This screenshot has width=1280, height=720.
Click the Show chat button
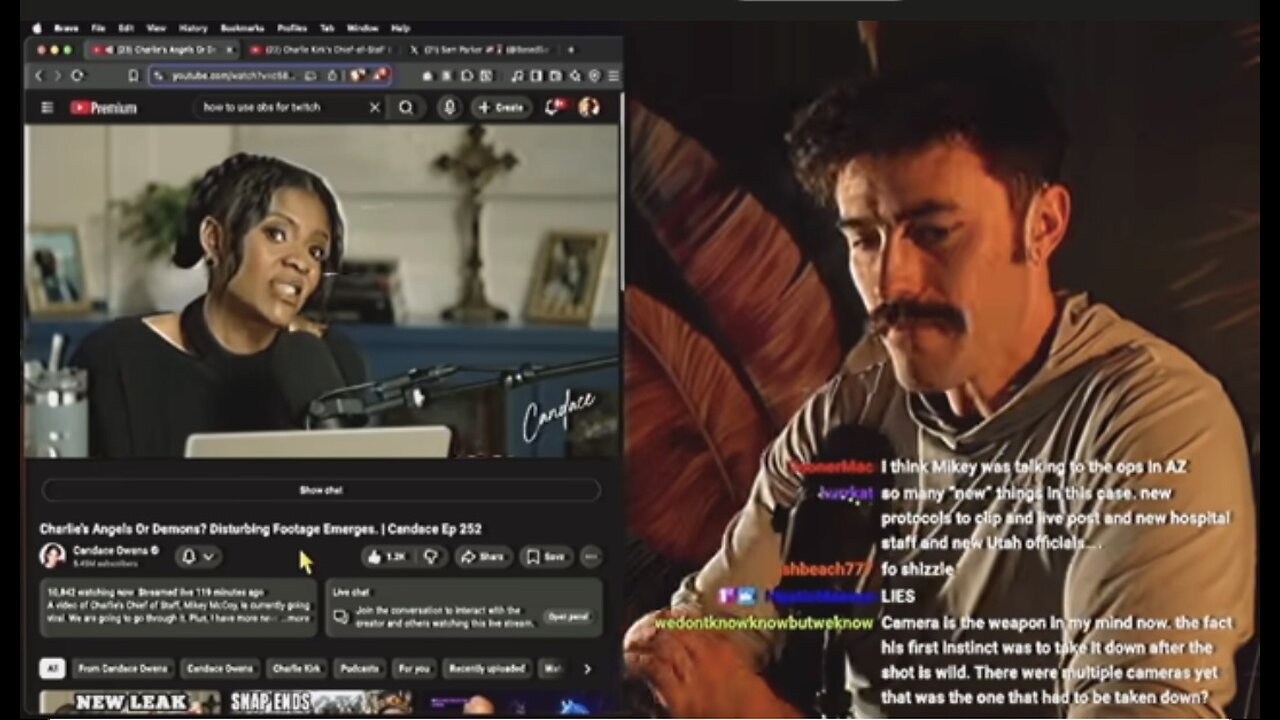pos(321,490)
